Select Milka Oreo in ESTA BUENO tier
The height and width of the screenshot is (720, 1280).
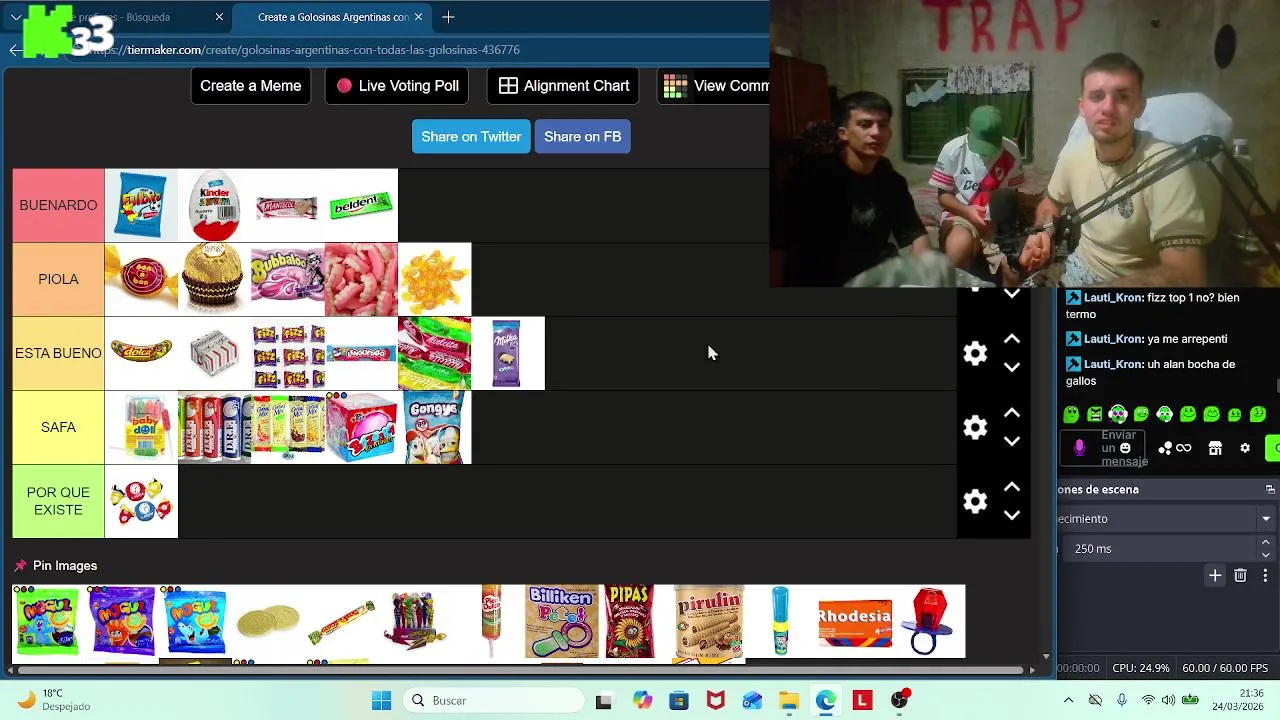click(x=508, y=353)
